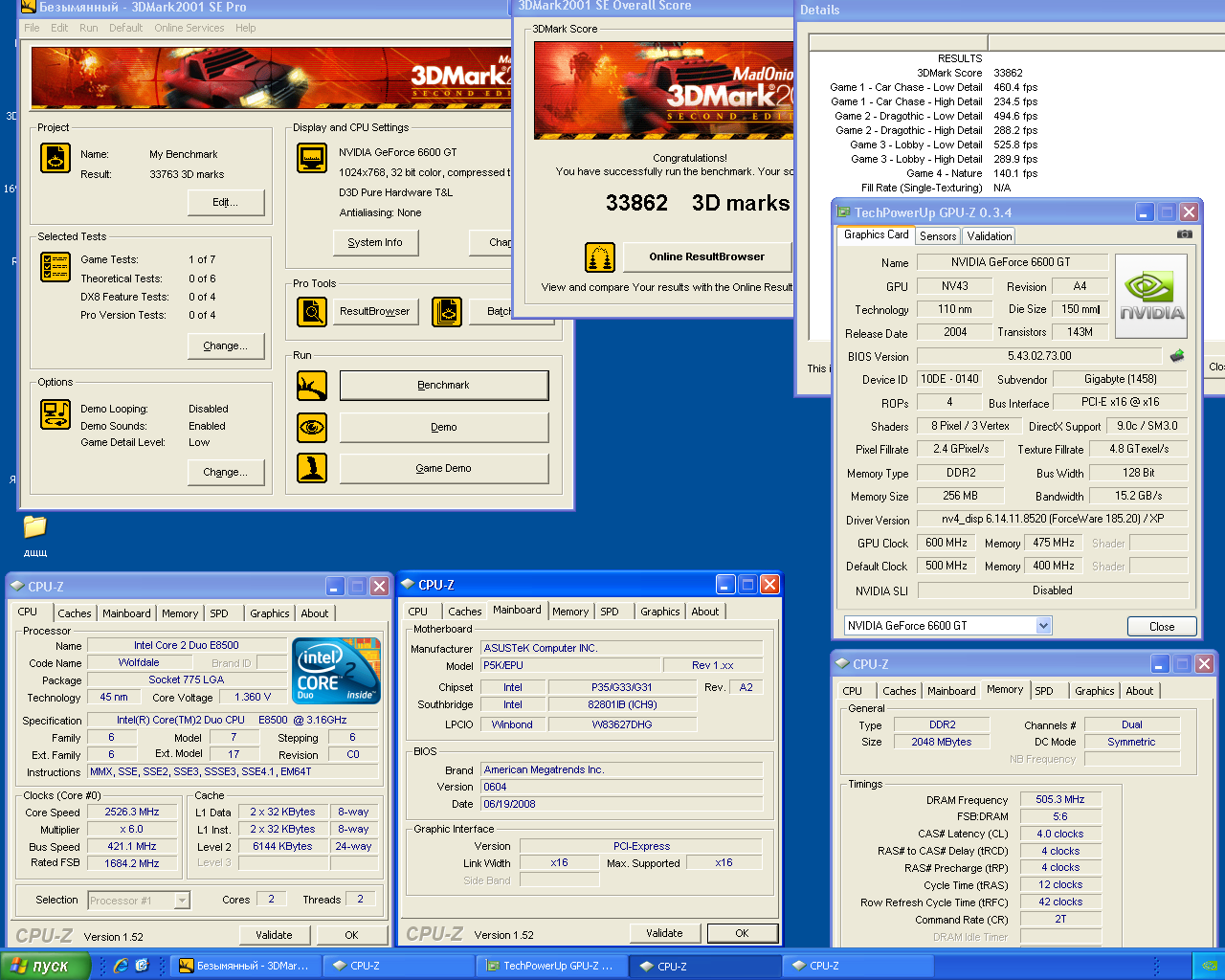
Task: Click the BIOS save chip icon in GPU-Z
Action: tap(1177, 356)
